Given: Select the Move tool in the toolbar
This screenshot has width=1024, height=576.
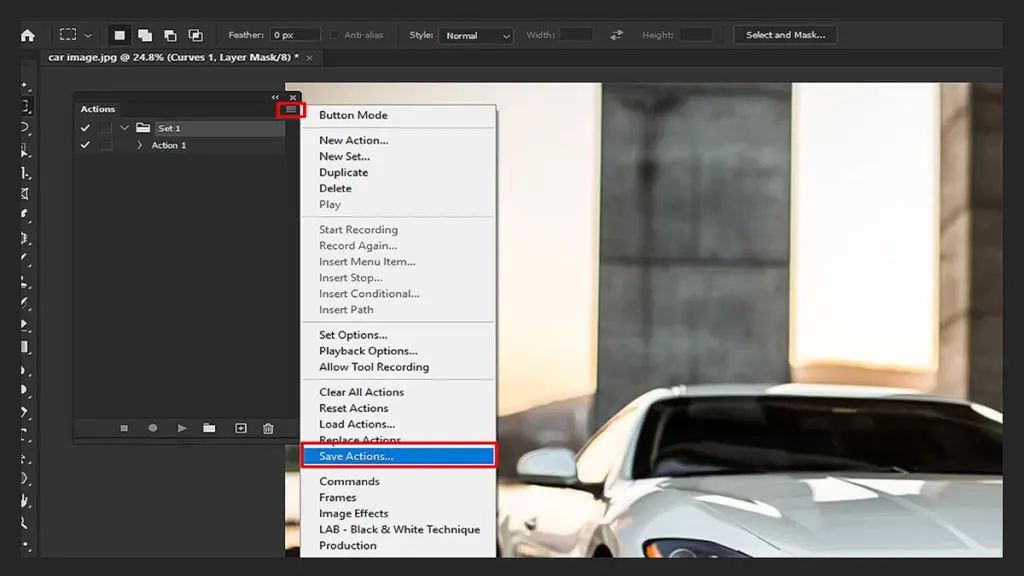Looking at the screenshot, I should [25, 86].
